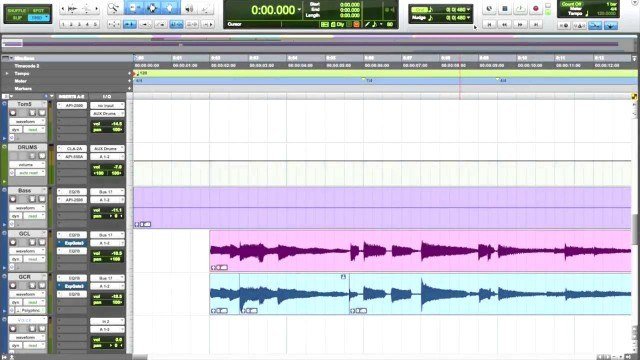Solo the Tom5 track
The height and width of the screenshot is (360, 640).
(x=33, y=113)
